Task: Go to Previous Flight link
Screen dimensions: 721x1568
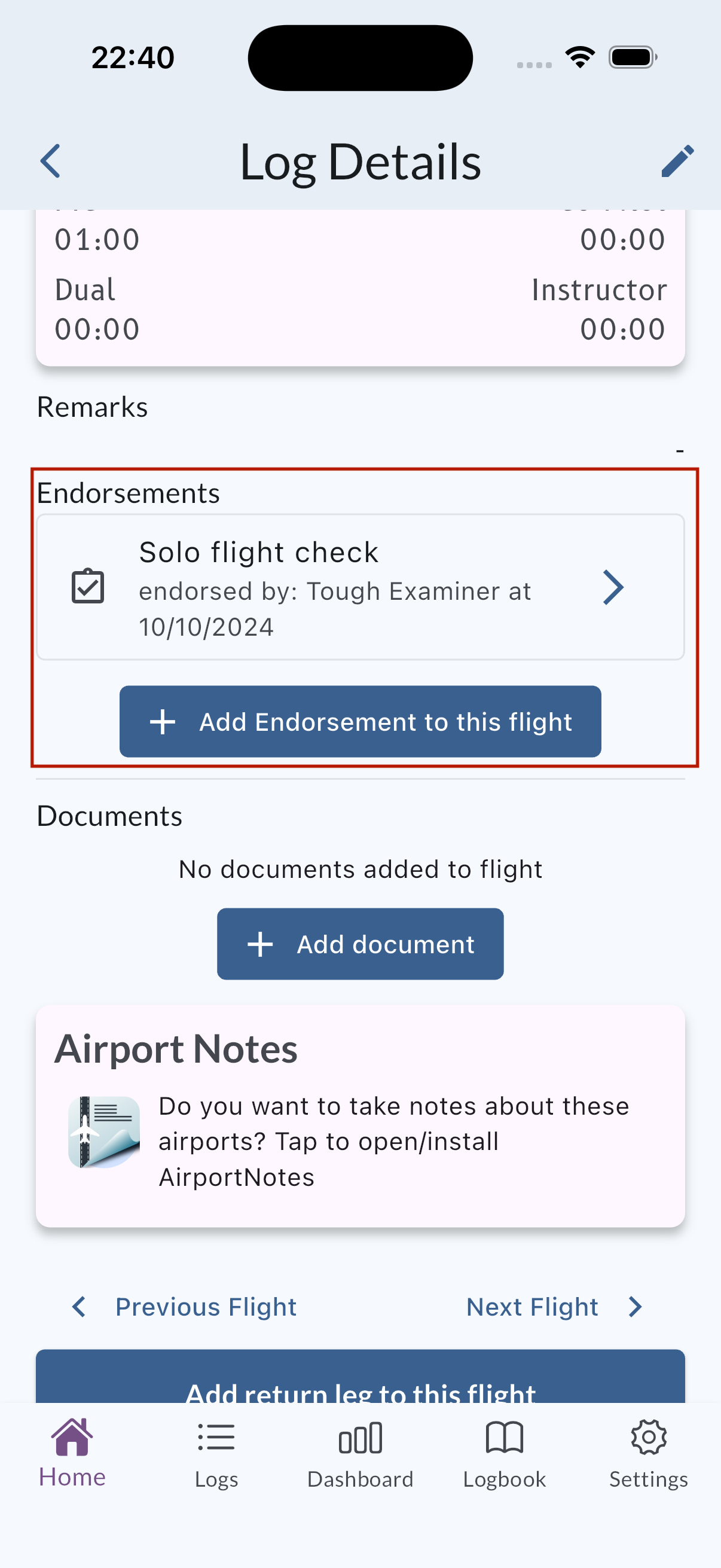Action: pyautogui.click(x=206, y=1307)
